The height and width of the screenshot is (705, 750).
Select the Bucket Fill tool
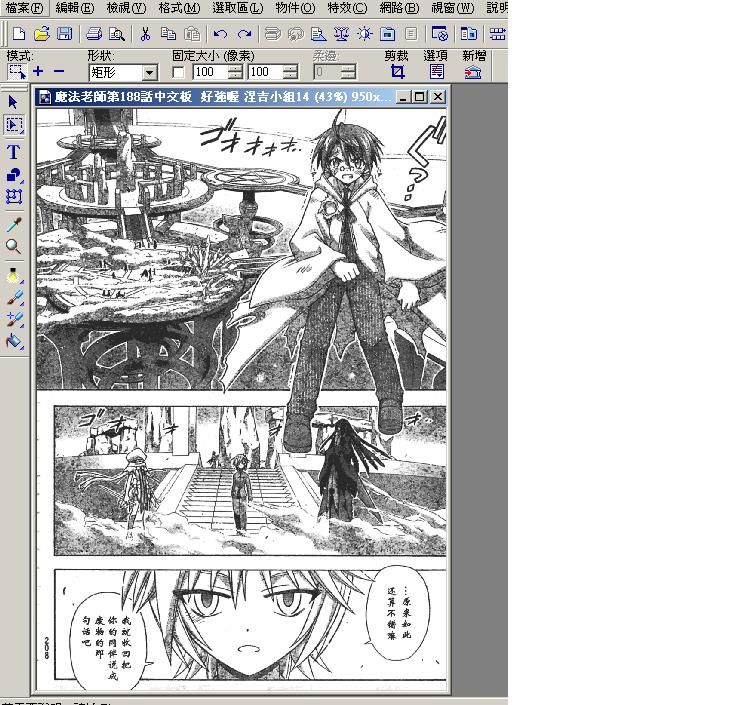tap(14, 341)
